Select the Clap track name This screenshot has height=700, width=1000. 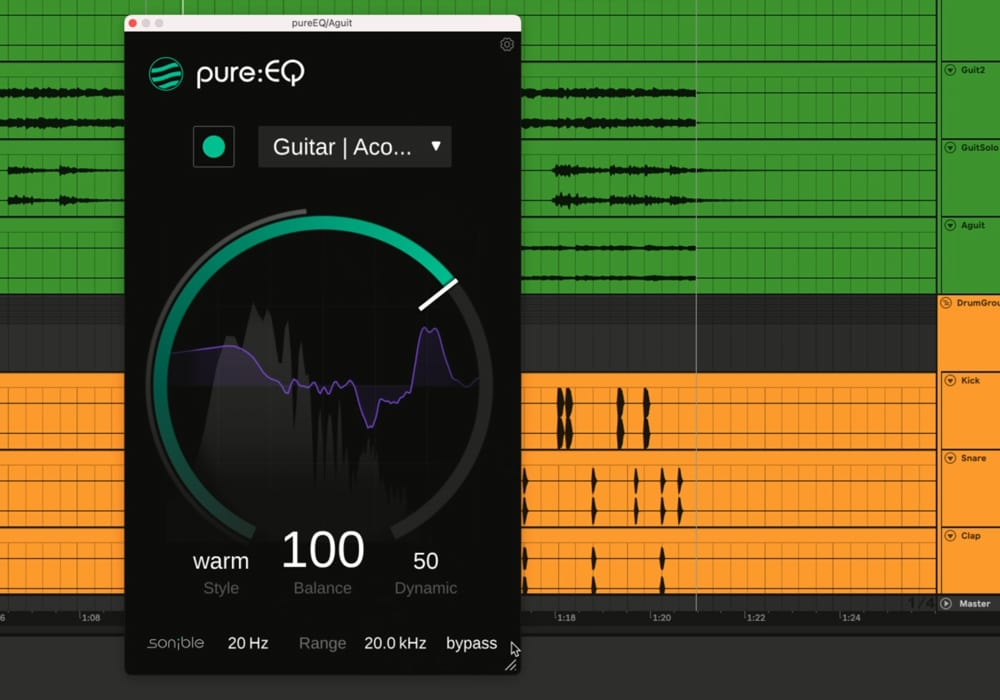[x=971, y=536]
